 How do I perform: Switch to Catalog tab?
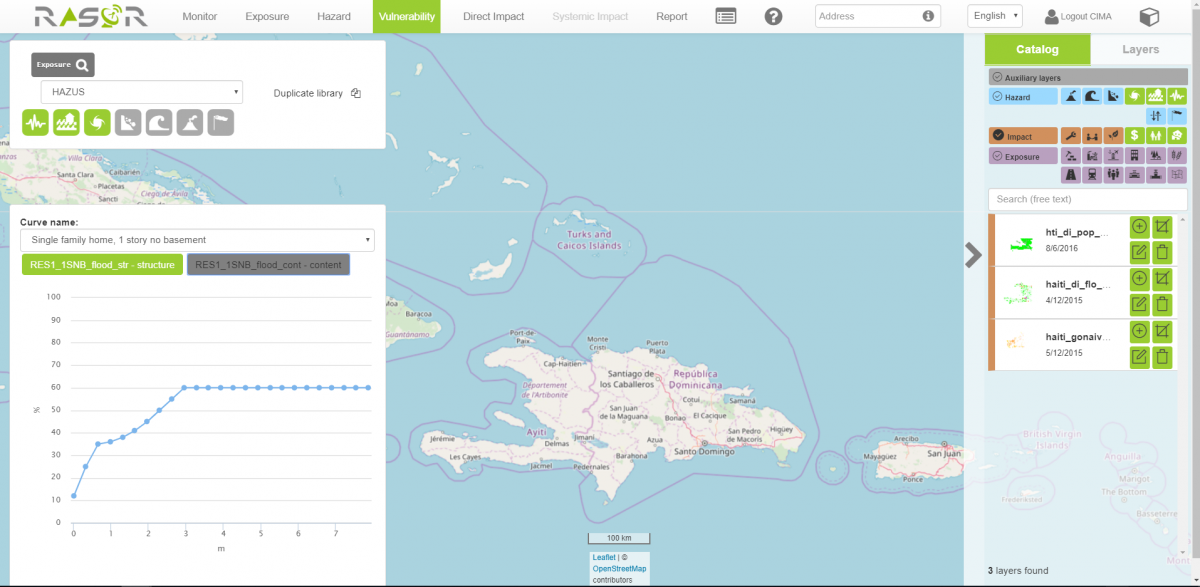[x=1037, y=49]
